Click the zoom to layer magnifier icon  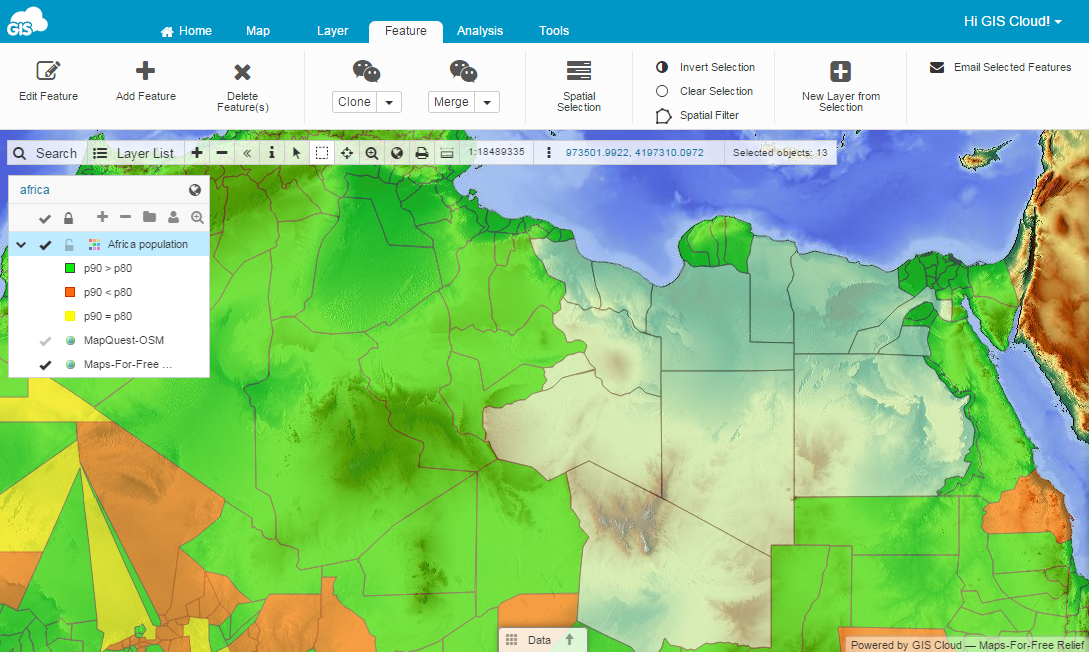click(197, 217)
